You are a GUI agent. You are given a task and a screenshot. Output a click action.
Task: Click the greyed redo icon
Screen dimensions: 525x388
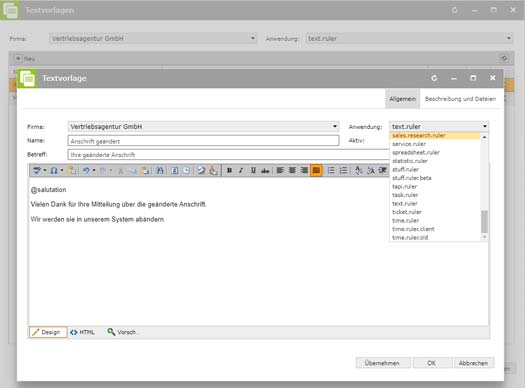[x=103, y=170]
